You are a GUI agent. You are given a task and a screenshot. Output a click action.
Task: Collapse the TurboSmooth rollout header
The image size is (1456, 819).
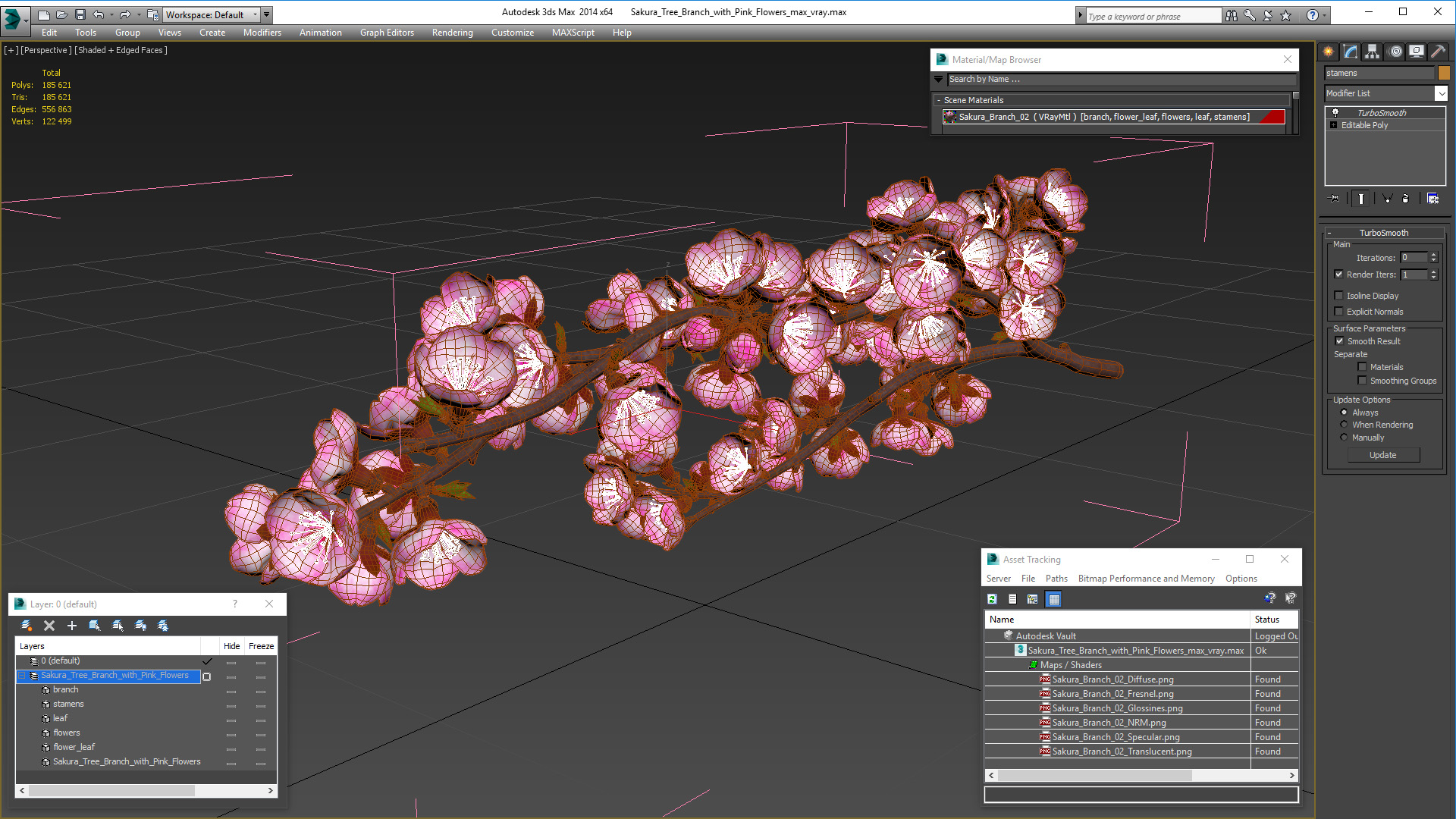pos(1383,233)
